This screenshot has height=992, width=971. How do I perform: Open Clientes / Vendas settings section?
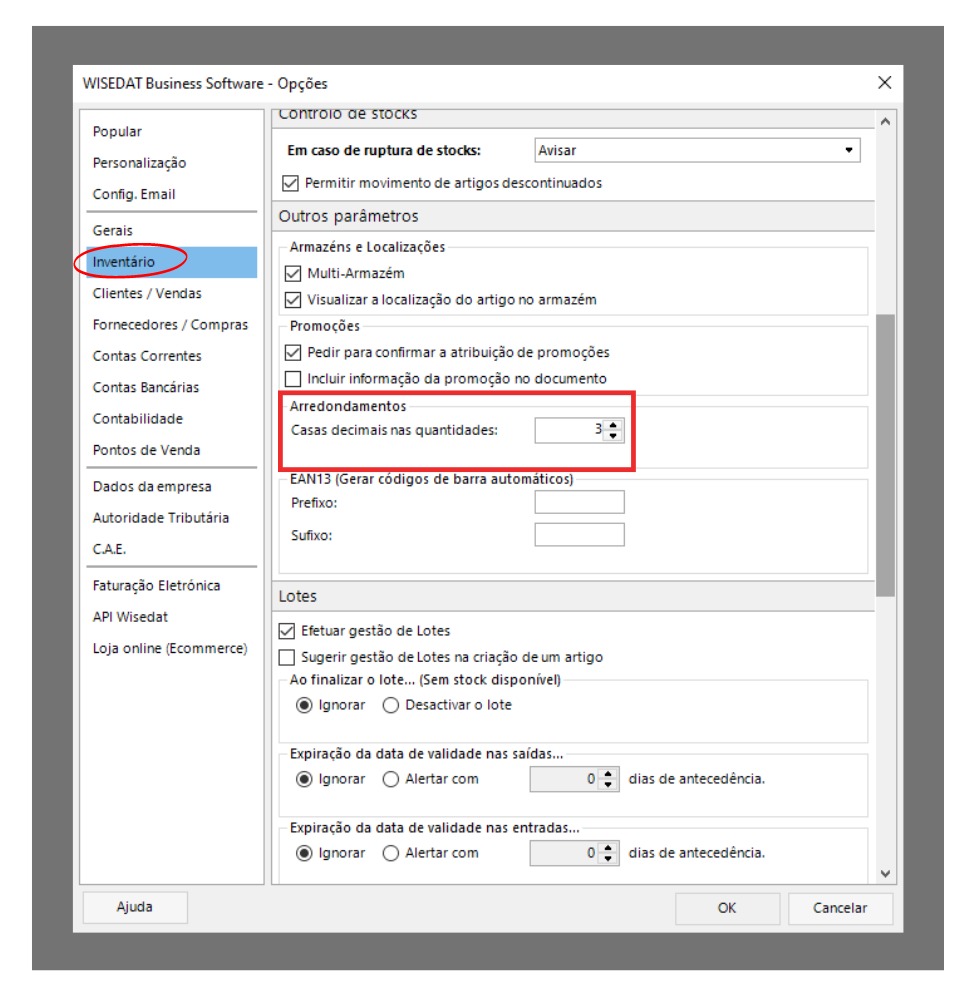click(x=147, y=293)
